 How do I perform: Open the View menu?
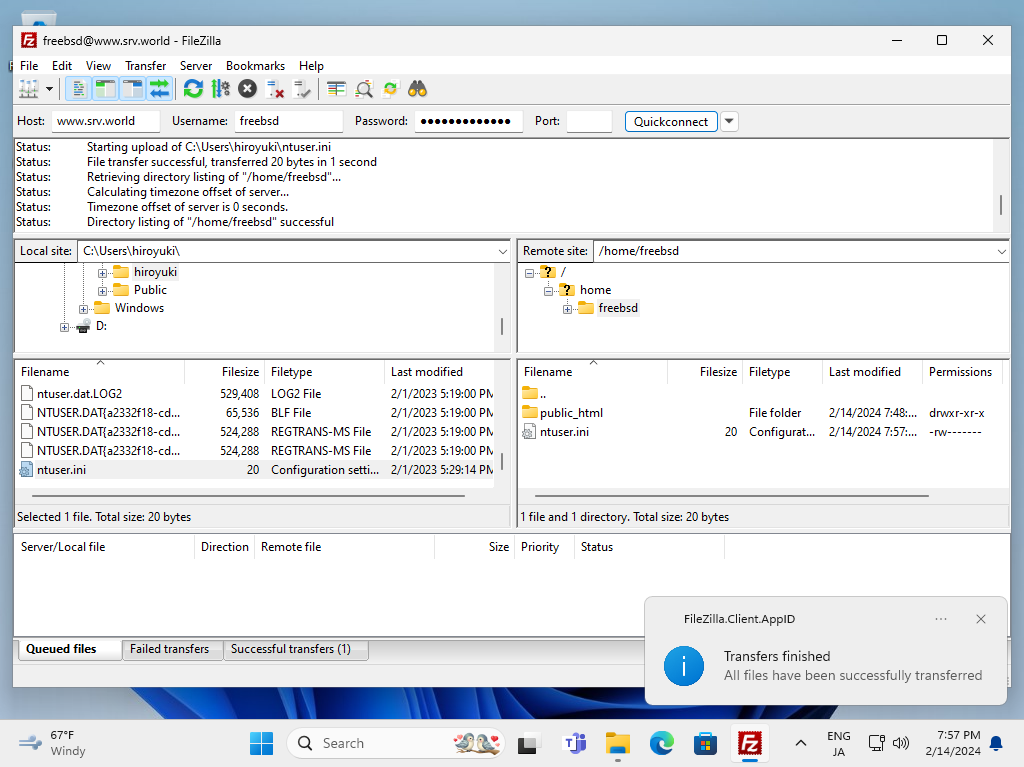[x=98, y=65]
